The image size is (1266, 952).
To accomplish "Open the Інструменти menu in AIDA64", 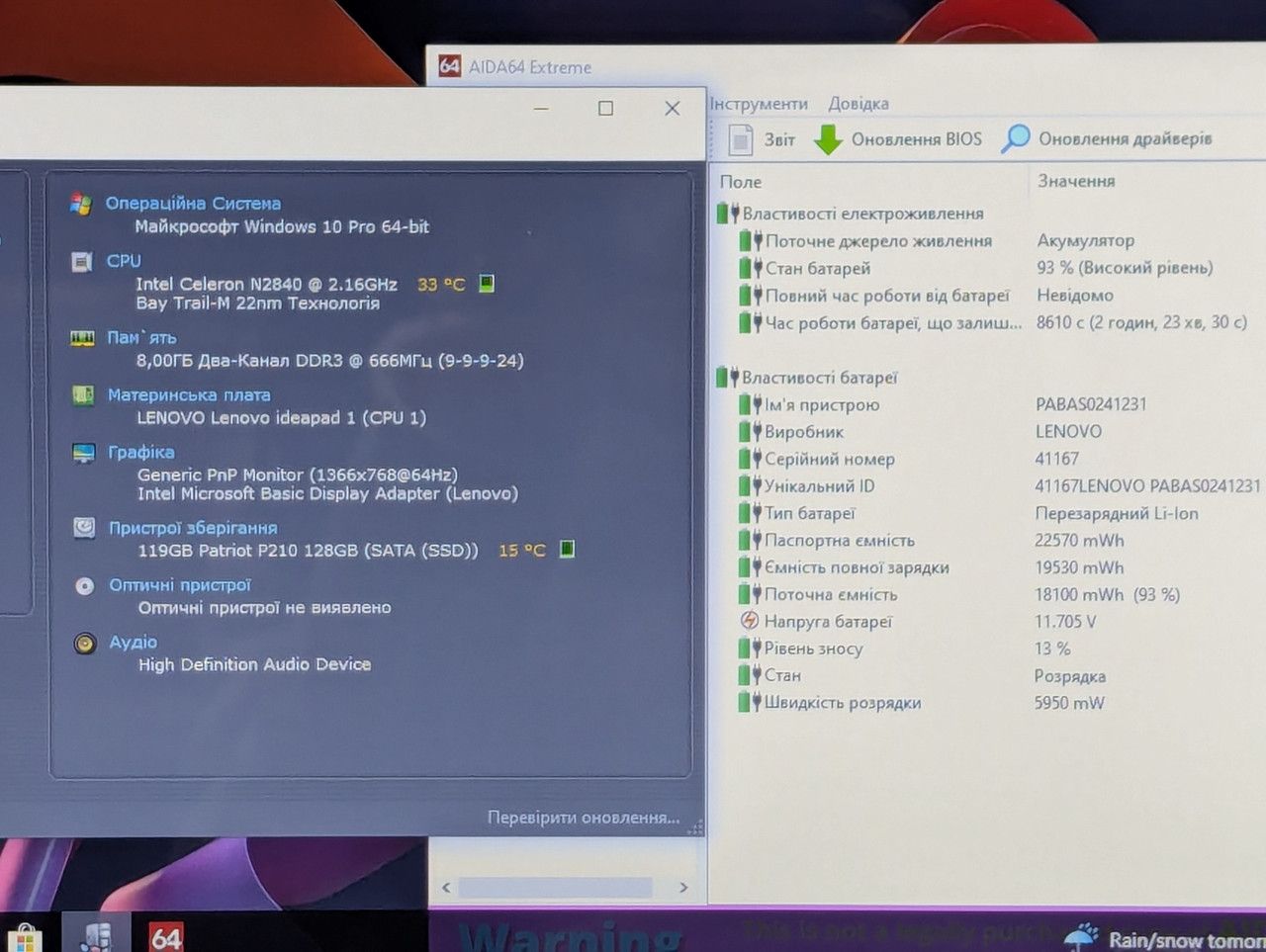I will 759,104.
